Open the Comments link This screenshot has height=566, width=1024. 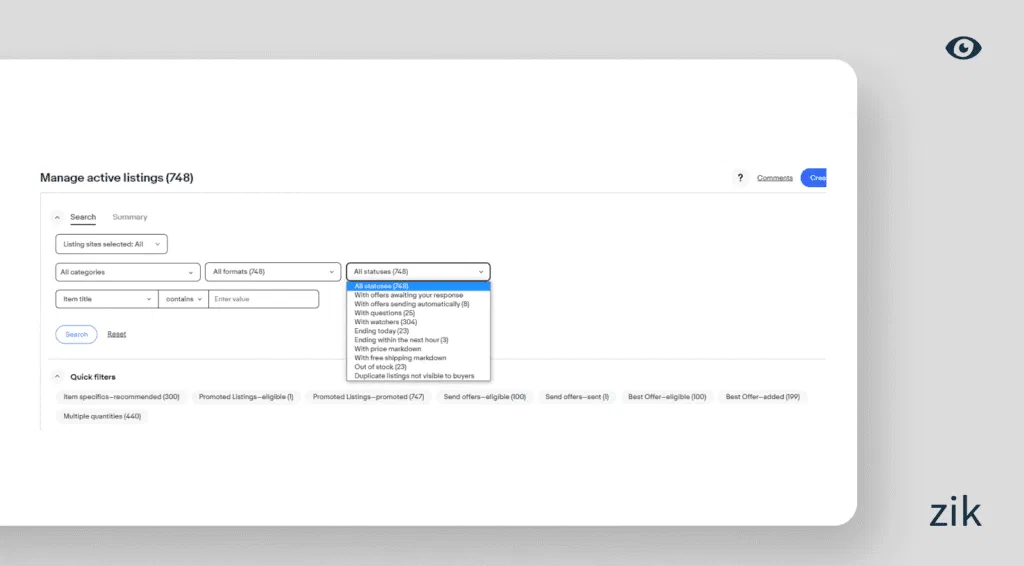774,178
